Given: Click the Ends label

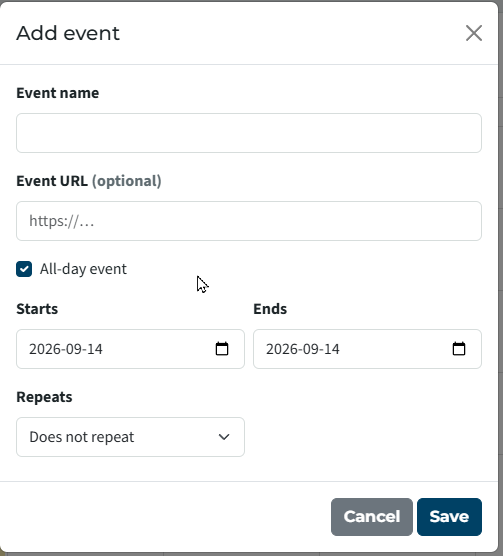Looking at the screenshot, I should click(270, 309).
